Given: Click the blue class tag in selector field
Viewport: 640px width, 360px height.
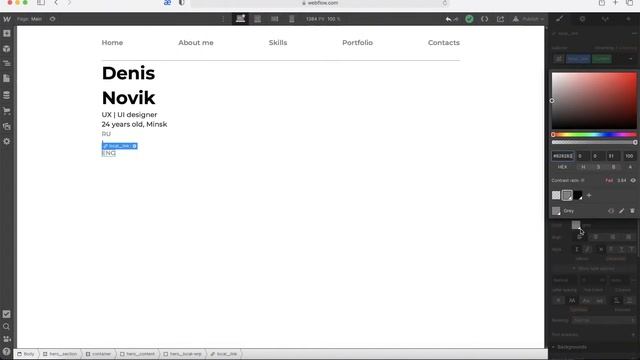Looking at the screenshot, I should coord(578,59).
